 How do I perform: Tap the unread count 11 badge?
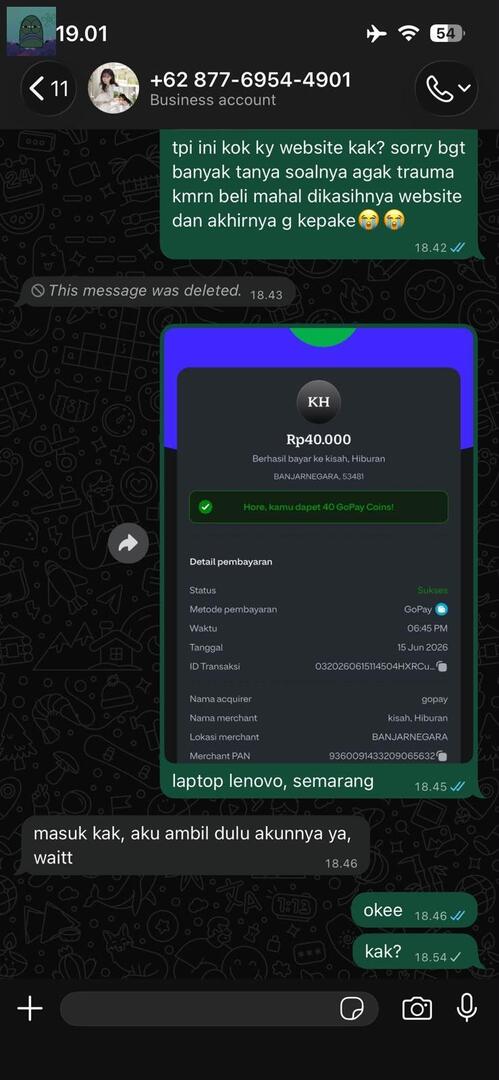pyautogui.click(x=60, y=89)
